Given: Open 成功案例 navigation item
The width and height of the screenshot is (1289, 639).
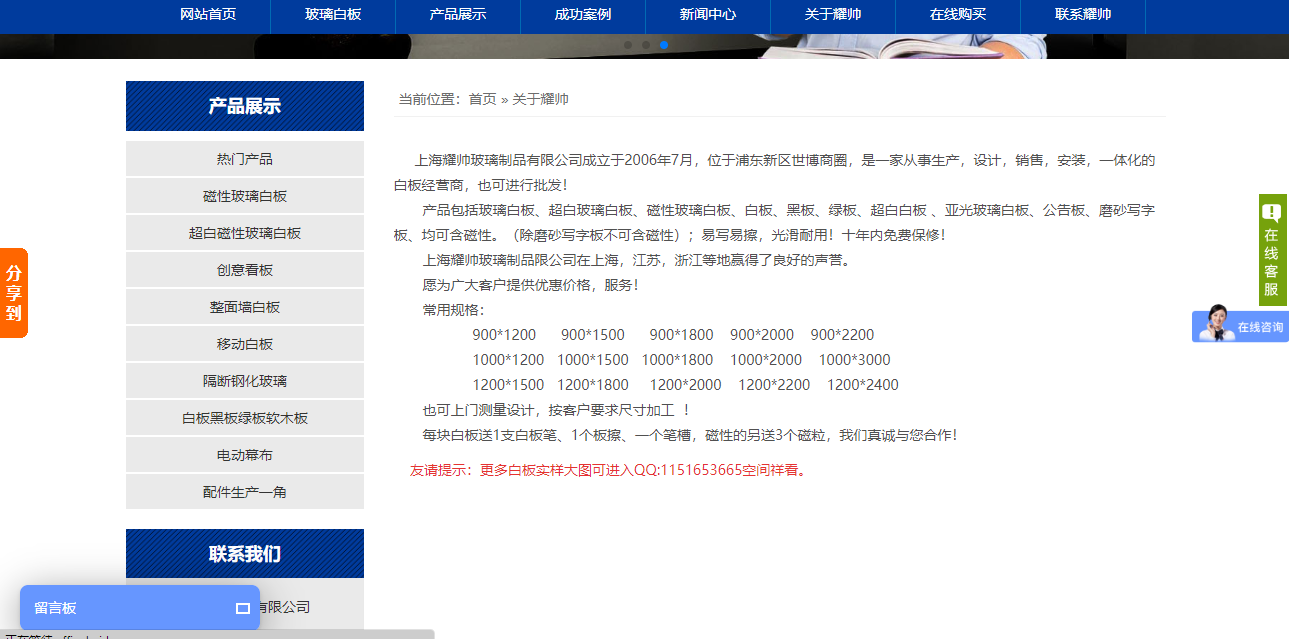Looking at the screenshot, I should coord(583,14).
